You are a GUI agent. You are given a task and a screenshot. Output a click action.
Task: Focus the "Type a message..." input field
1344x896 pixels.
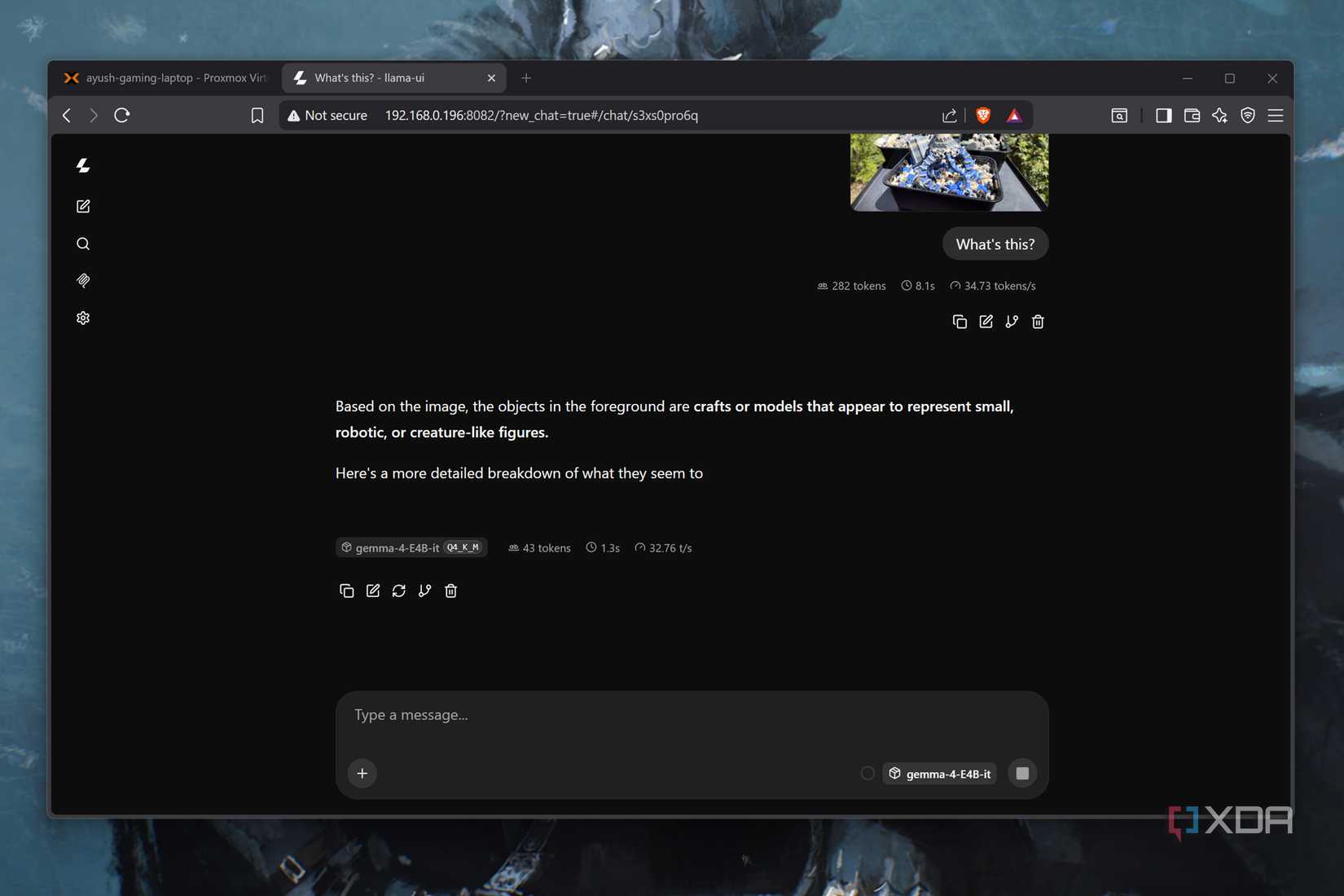pos(691,715)
